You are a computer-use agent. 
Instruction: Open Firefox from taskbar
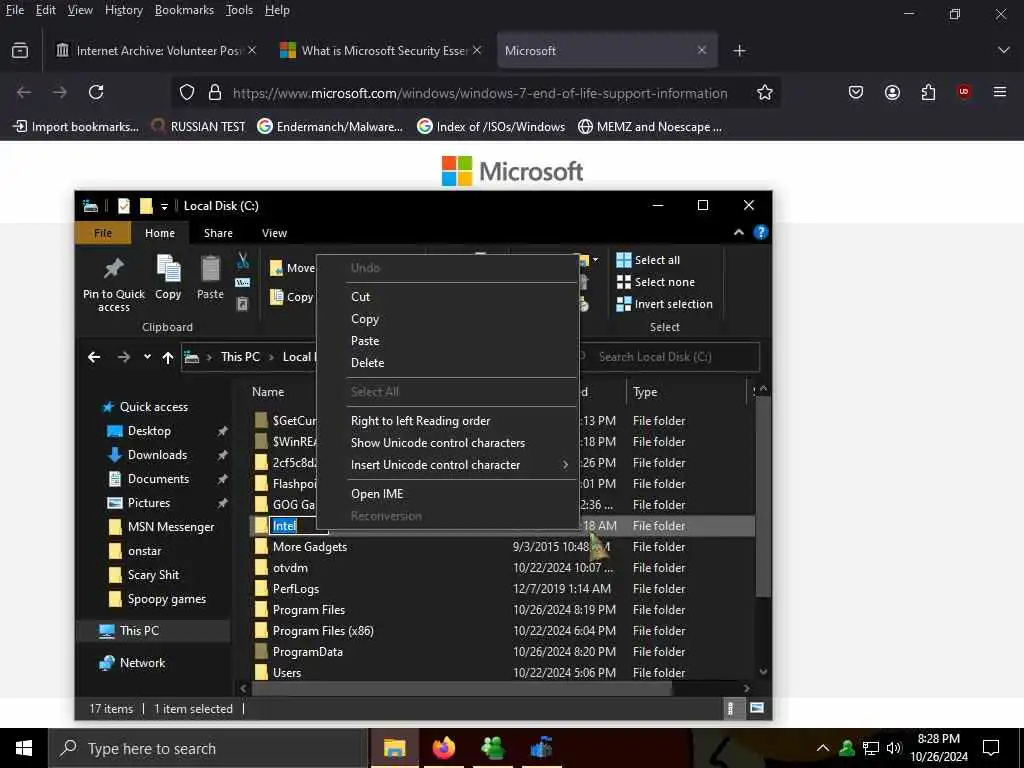point(443,748)
